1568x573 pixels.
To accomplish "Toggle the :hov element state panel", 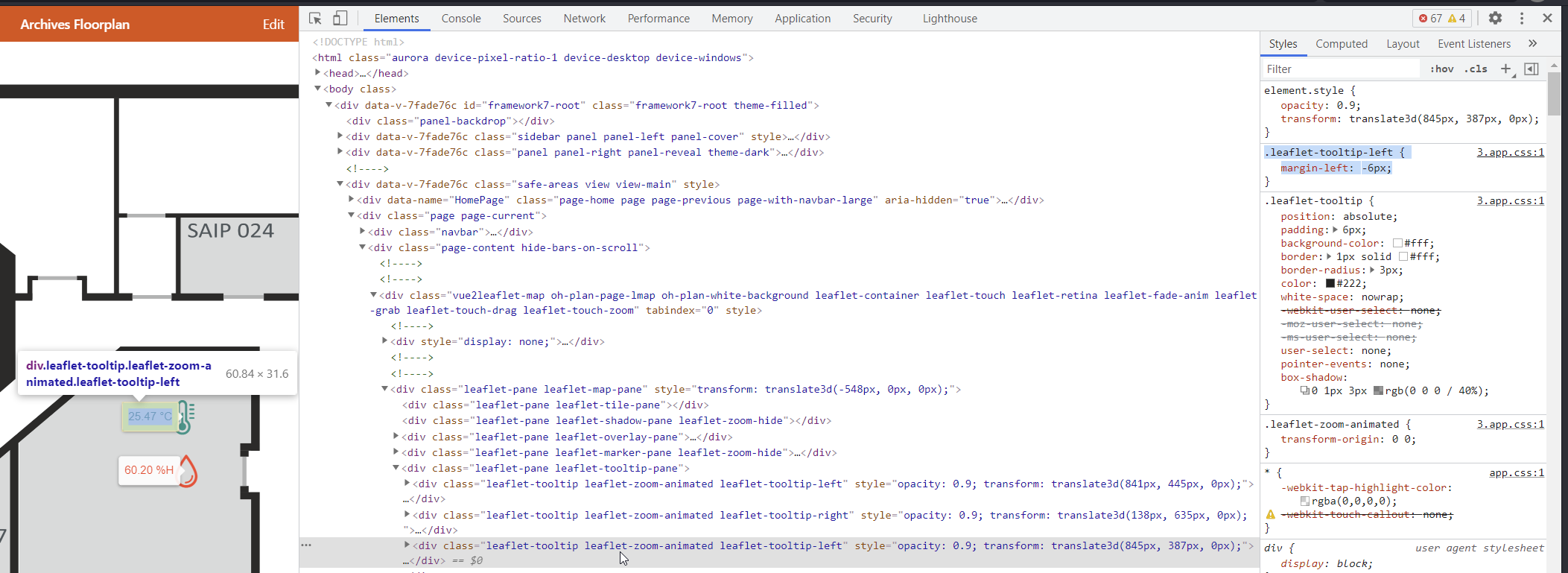I will (x=1441, y=69).
